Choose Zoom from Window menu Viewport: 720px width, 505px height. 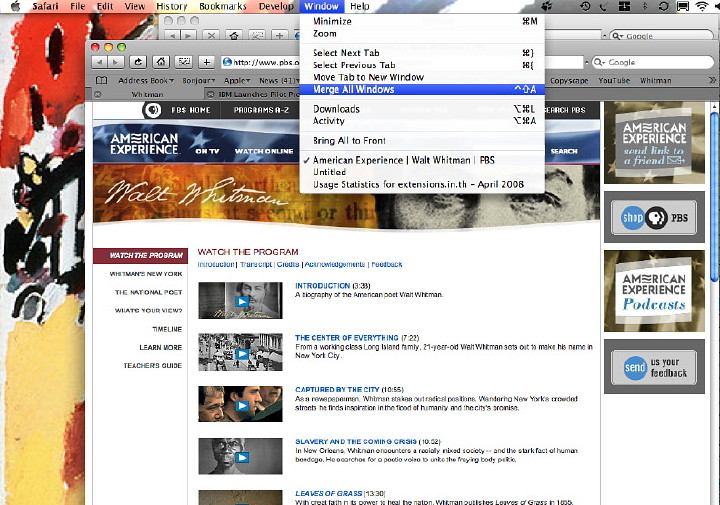point(422,34)
